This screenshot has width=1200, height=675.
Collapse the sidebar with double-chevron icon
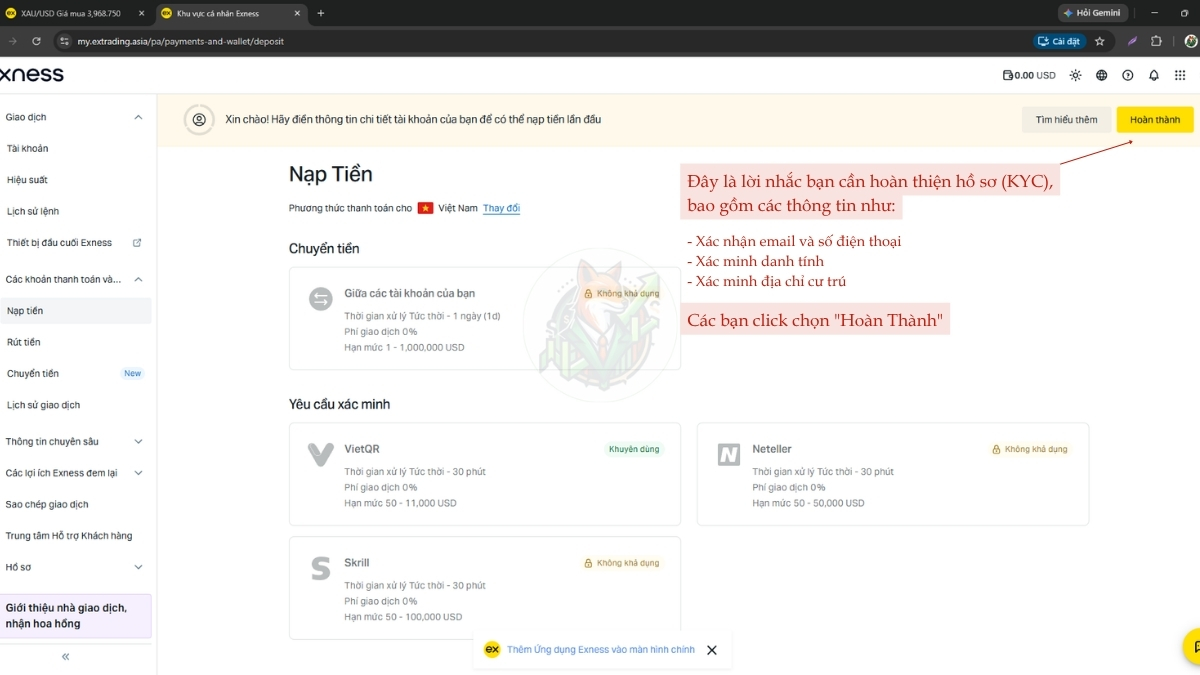66,657
